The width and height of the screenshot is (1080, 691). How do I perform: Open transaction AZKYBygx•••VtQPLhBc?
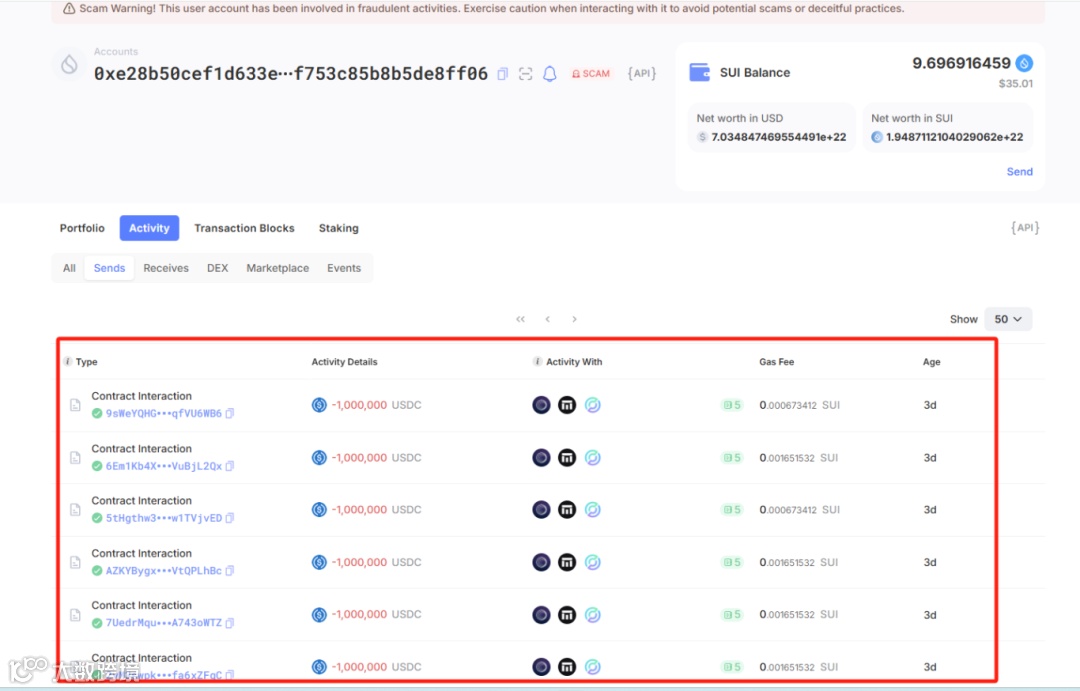164,570
